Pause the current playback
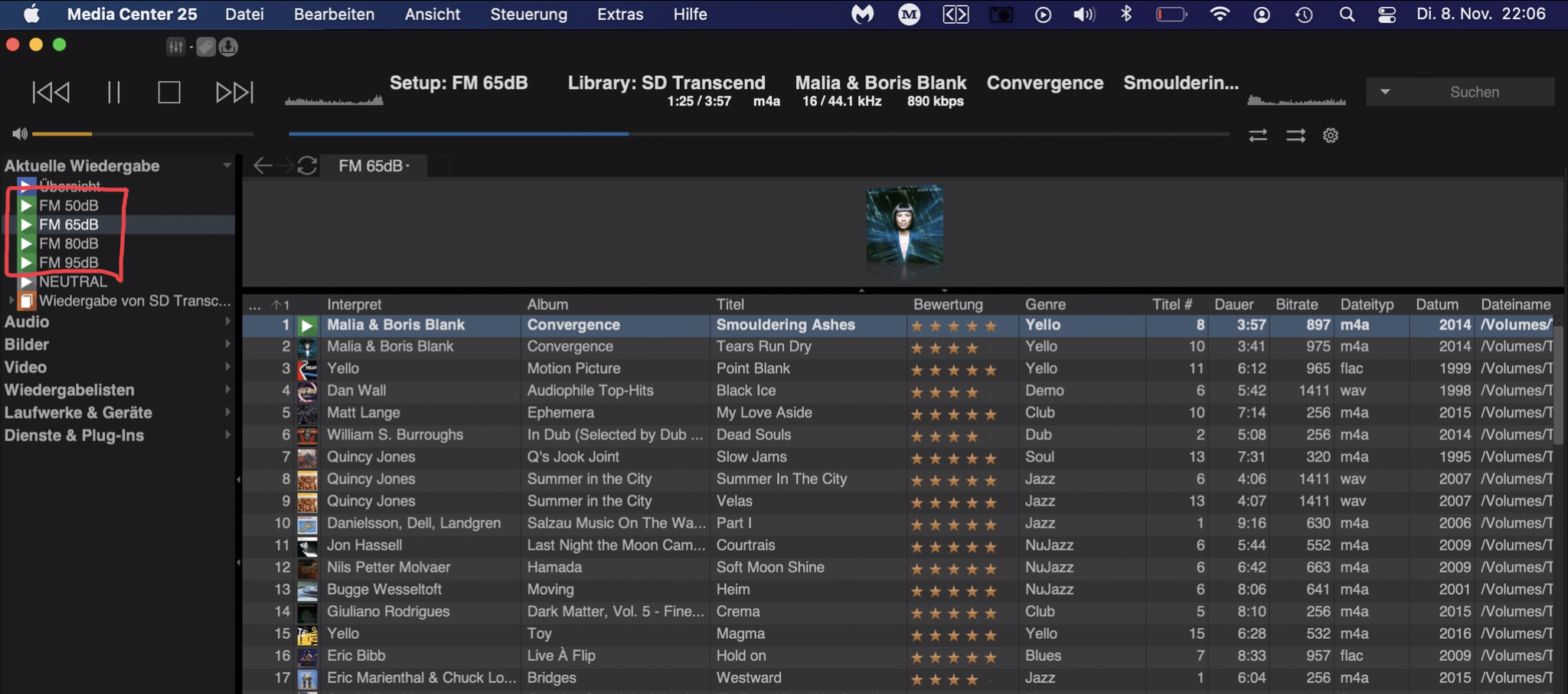Screen dimensions: 1568x694 tap(114, 92)
